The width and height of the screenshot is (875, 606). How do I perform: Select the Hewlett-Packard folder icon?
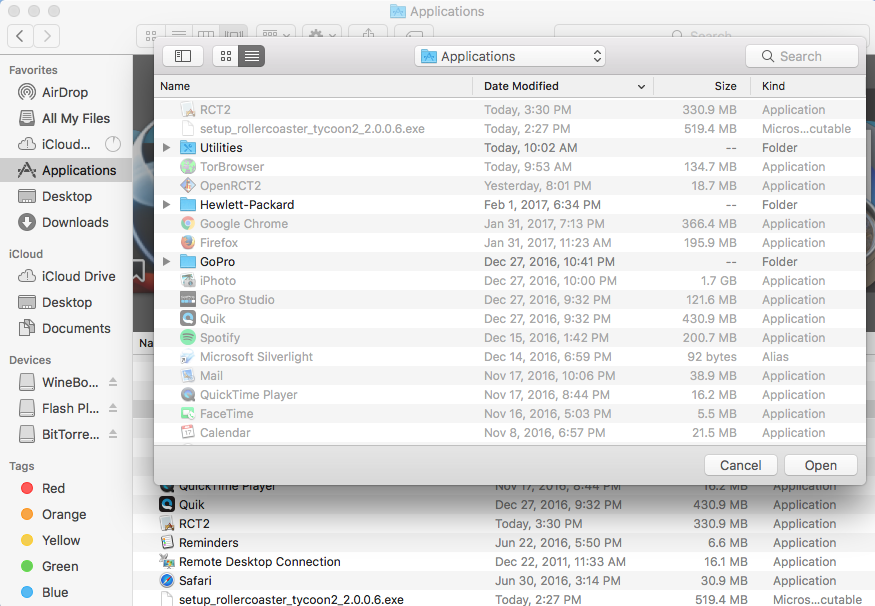tap(188, 204)
